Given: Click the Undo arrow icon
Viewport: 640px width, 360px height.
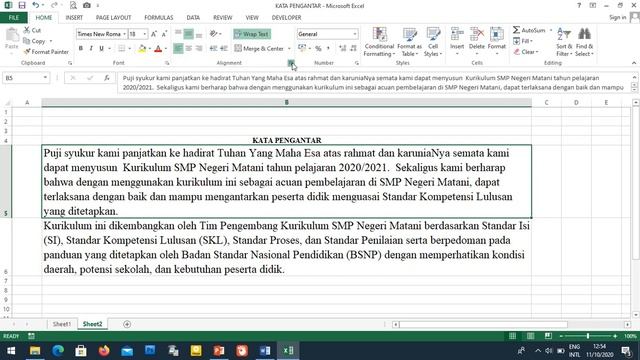Looking at the screenshot, I should [36, 5].
